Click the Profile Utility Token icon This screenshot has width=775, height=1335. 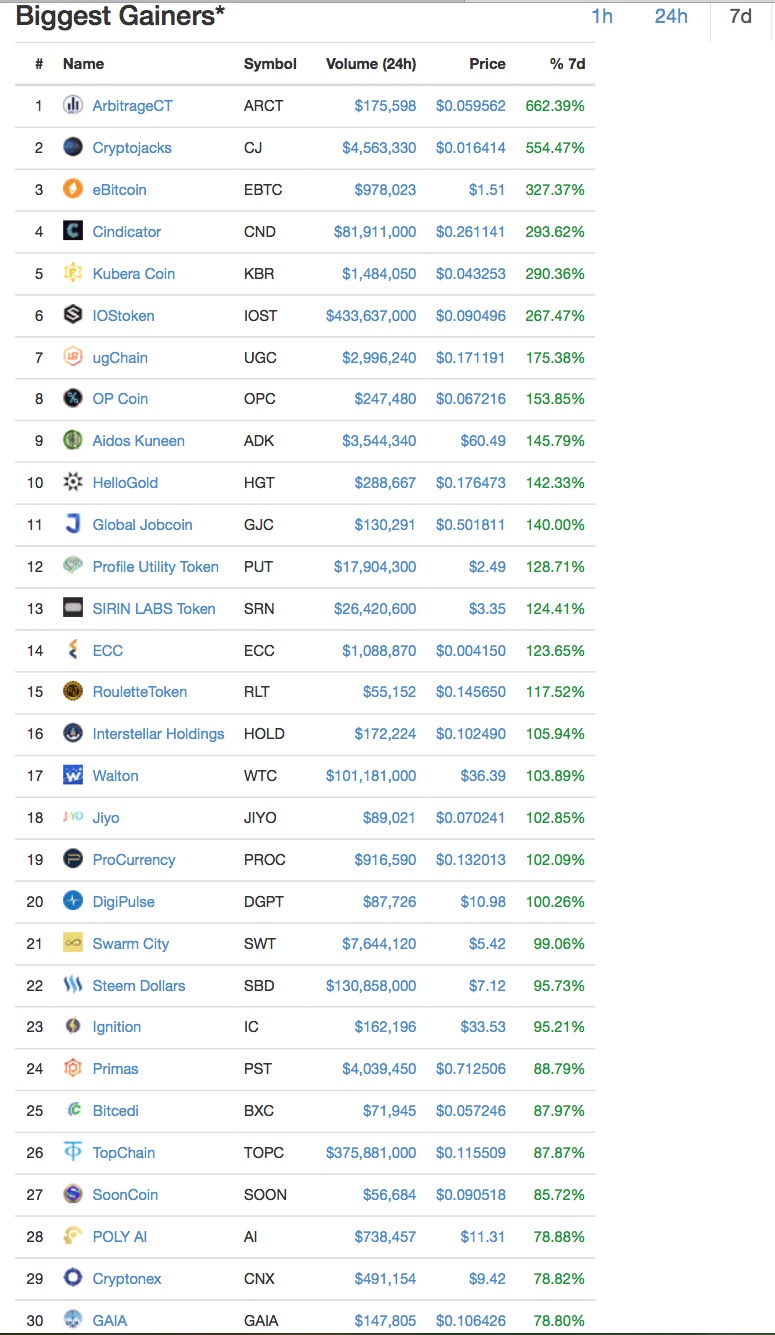73,566
